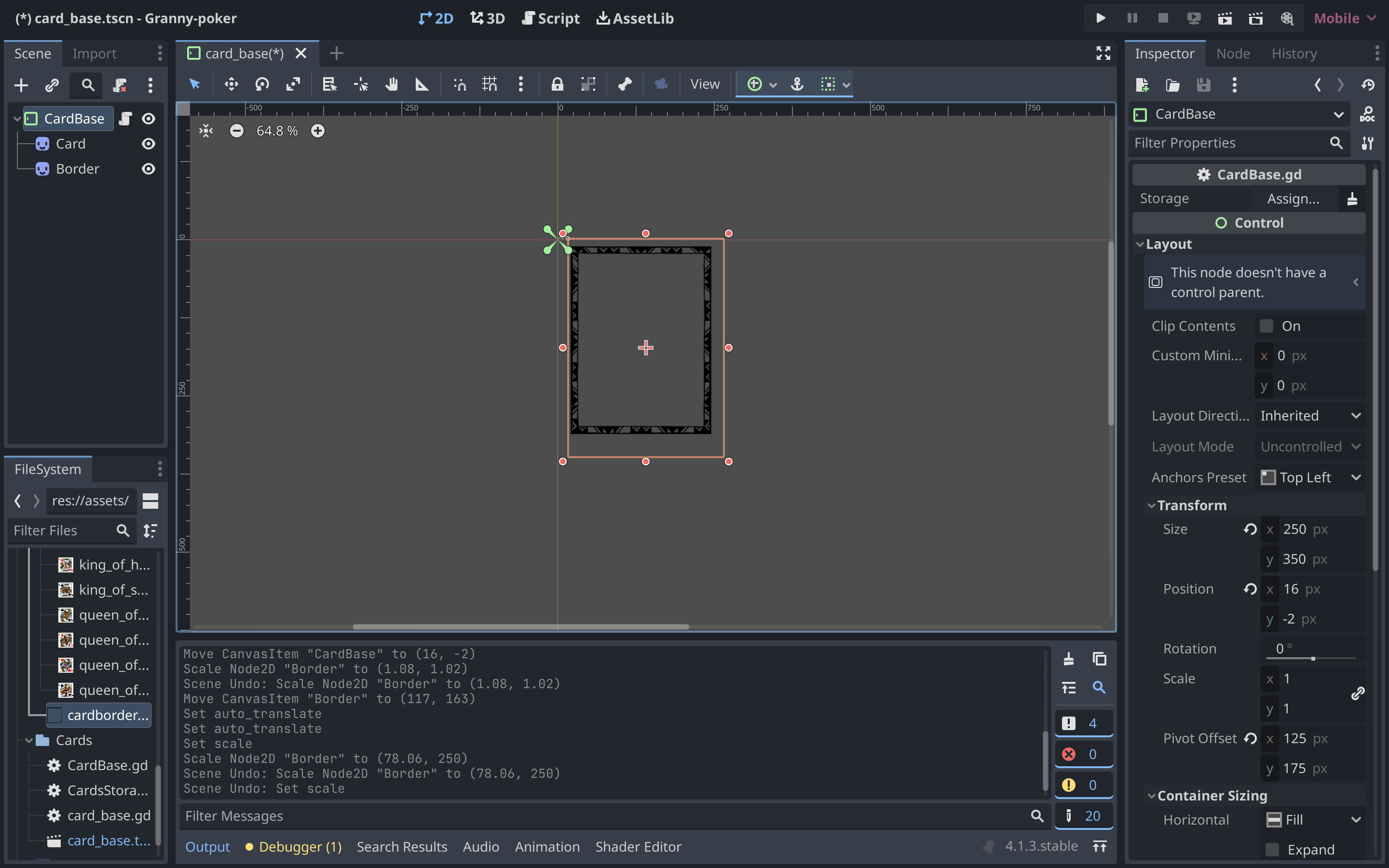Toggle visibility of Card node
This screenshot has width=1389, height=868.
[148, 144]
